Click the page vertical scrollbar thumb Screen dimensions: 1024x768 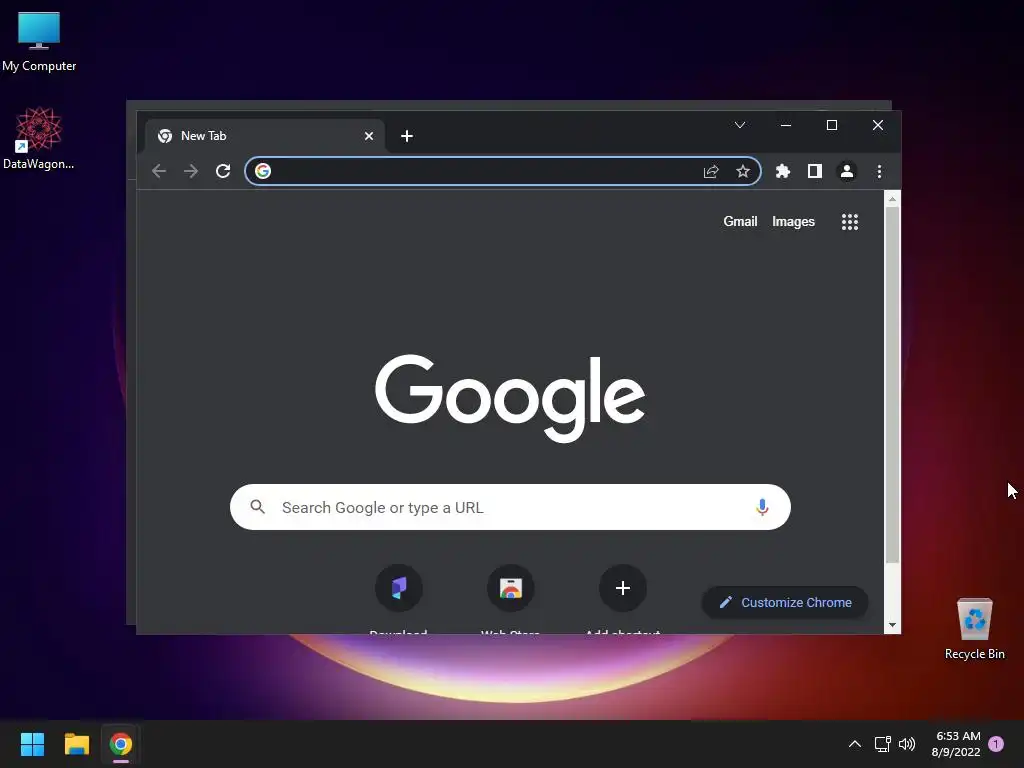(x=892, y=384)
